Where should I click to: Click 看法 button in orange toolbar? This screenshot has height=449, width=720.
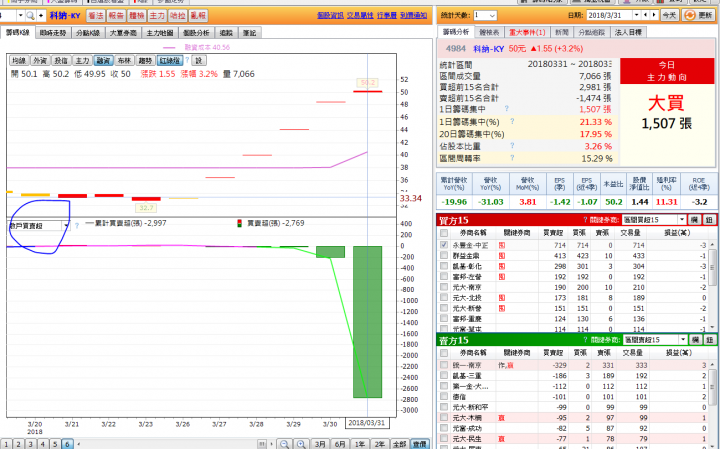click(x=96, y=16)
